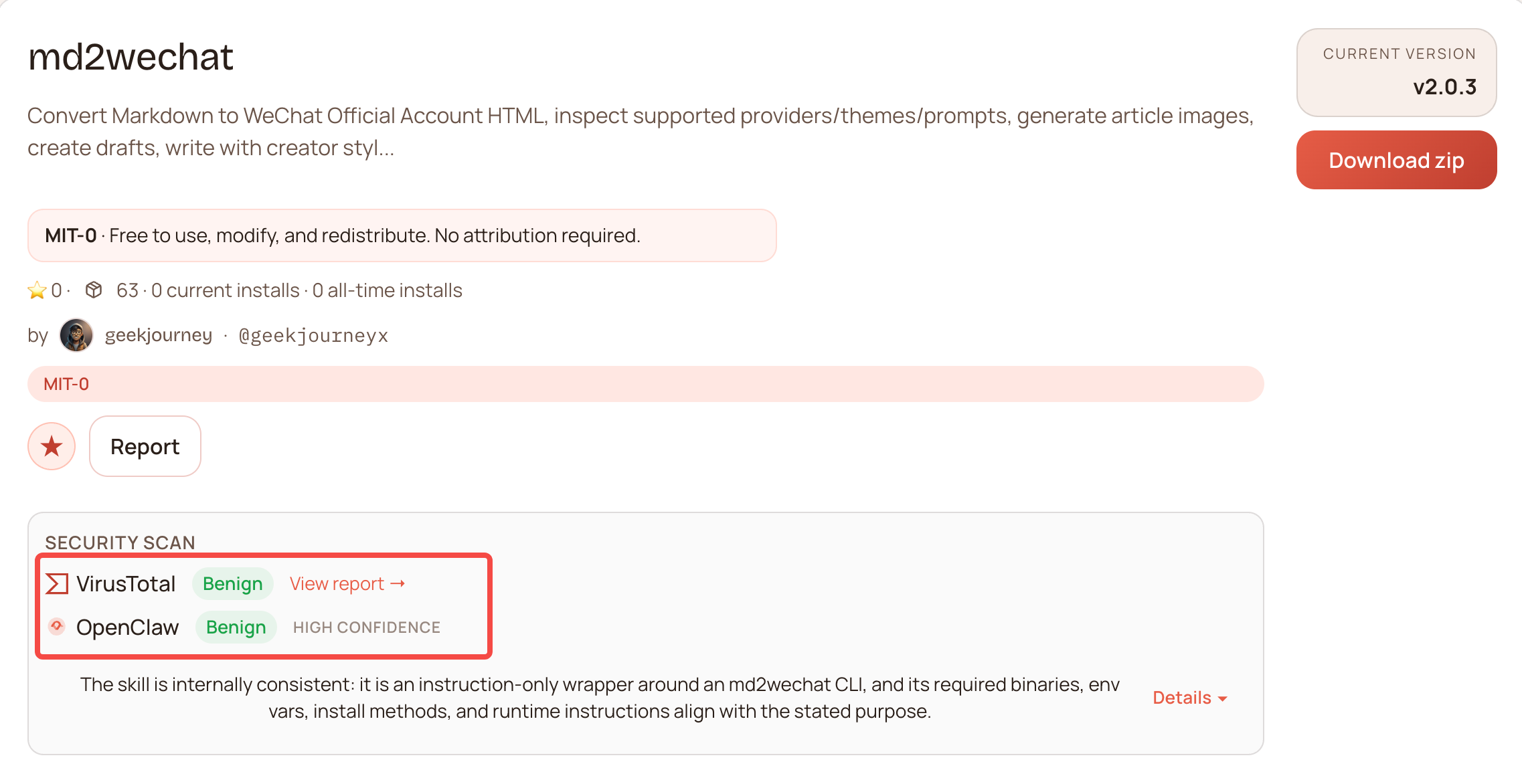Screen dimensions: 1522x784
Task: Click the package cube downloads icon
Action: [94, 290]
